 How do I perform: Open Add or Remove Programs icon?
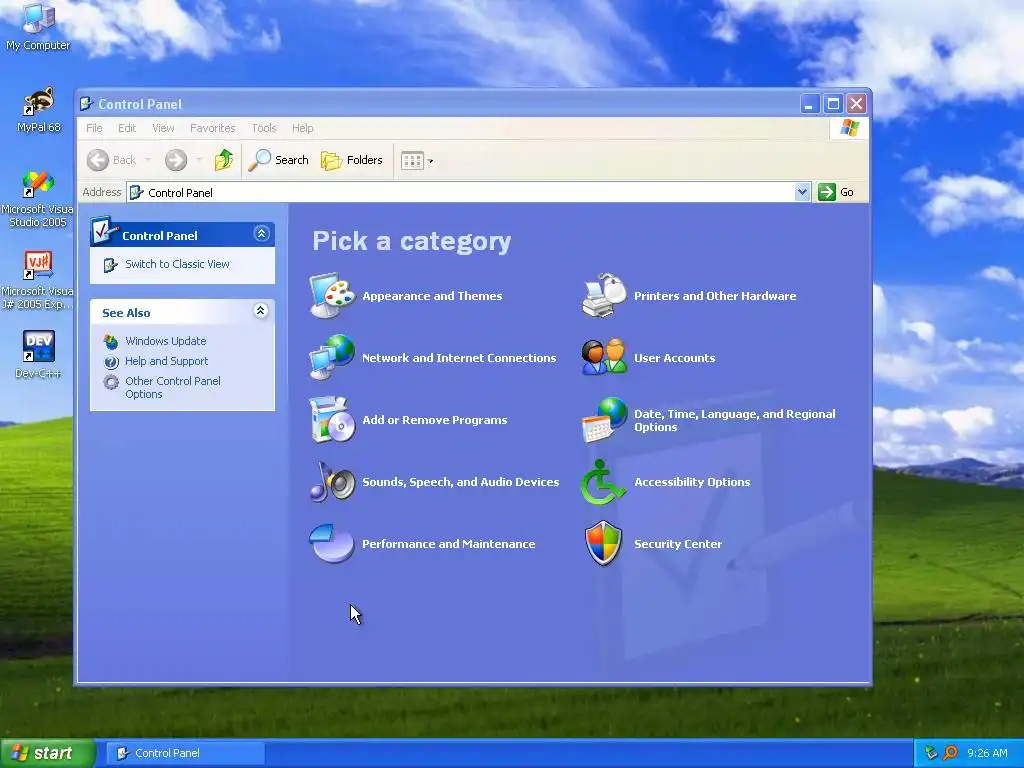point(332,419)
